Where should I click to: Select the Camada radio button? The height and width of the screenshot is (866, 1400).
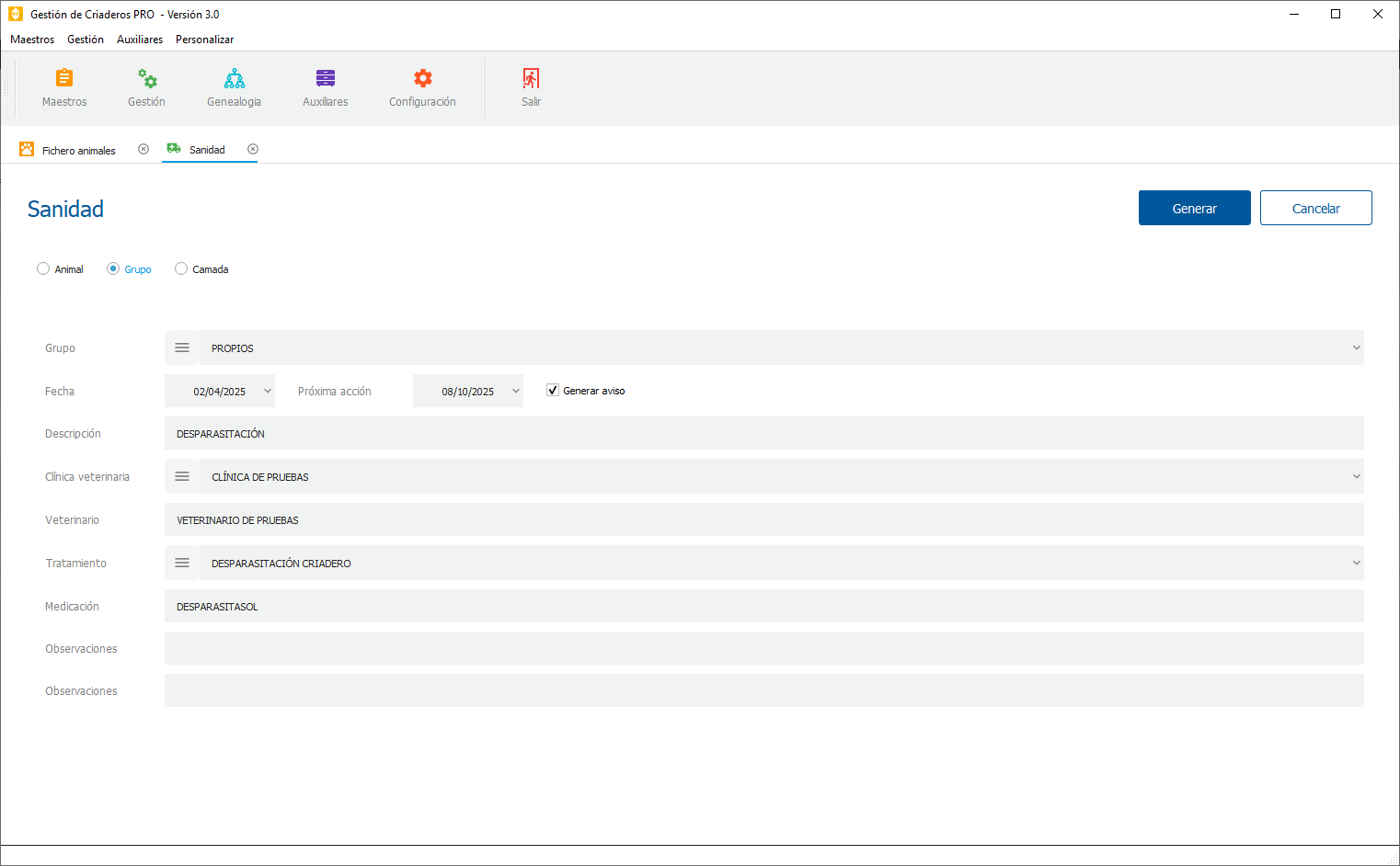[181, 268]
